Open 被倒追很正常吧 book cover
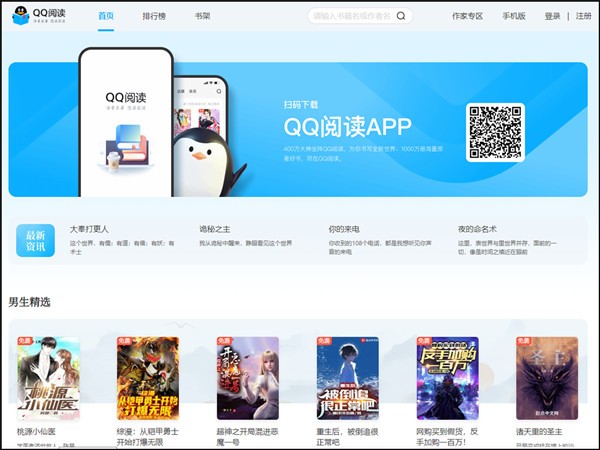 point(348,378)
